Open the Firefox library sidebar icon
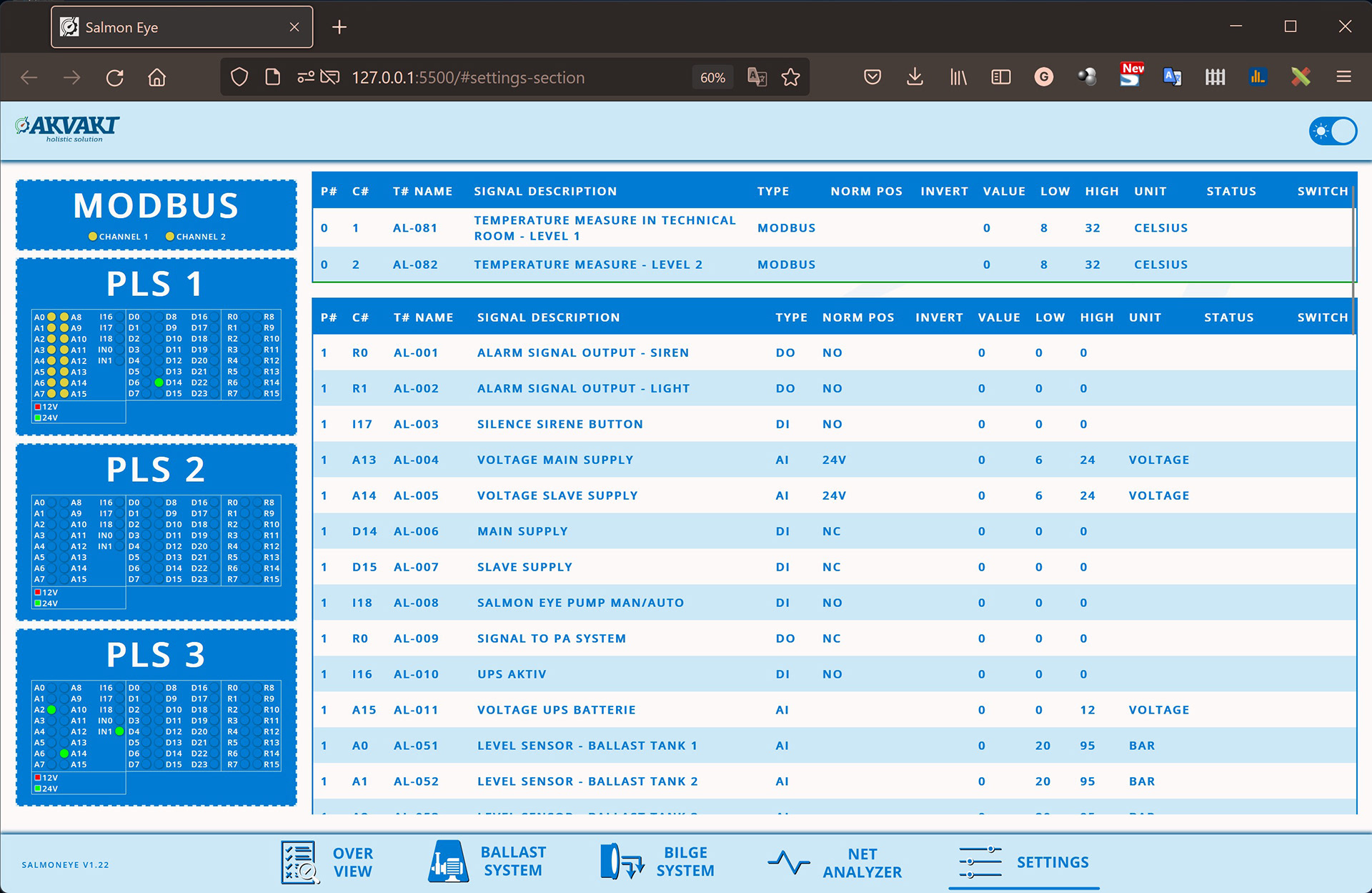This screenshot has height=893, width=1372. click(958, 77)
